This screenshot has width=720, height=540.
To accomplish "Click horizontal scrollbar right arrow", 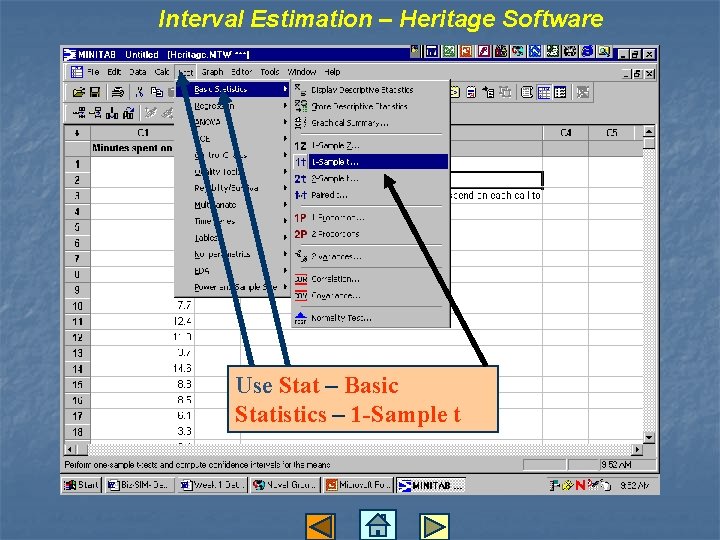I will pyautogui.click(x=637, y=450).
